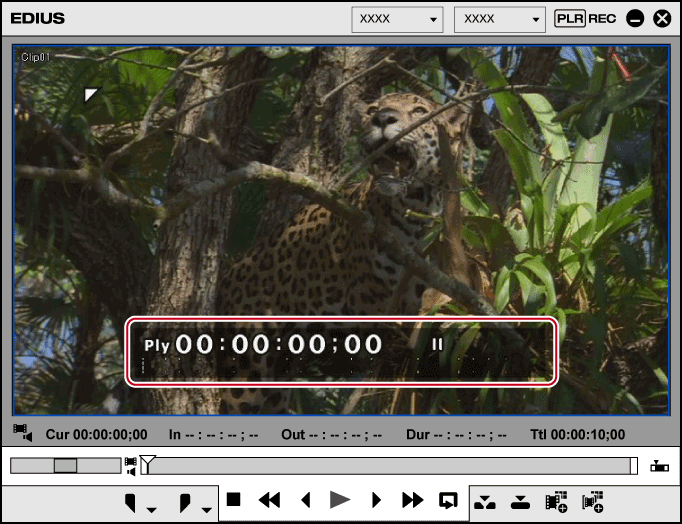Viewport: 682px width, 524px height.
Task: Step back to previous frame
Action: [306, 500]
